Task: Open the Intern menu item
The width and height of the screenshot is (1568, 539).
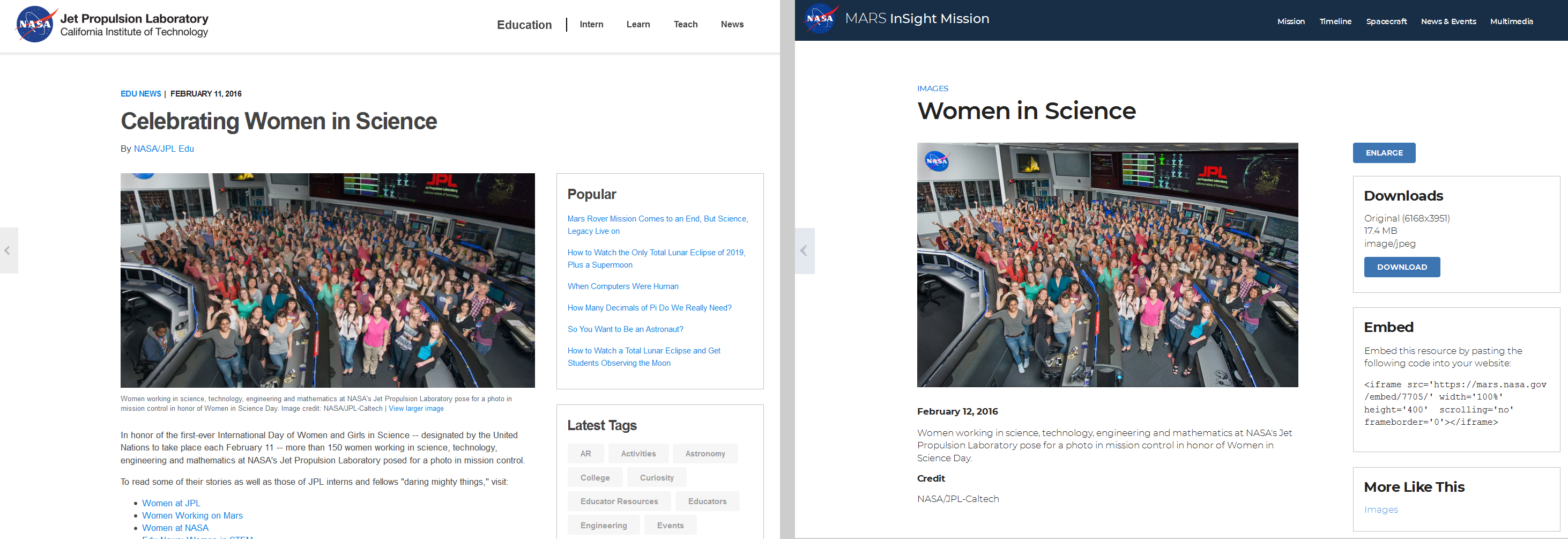Action: [591, 24]
